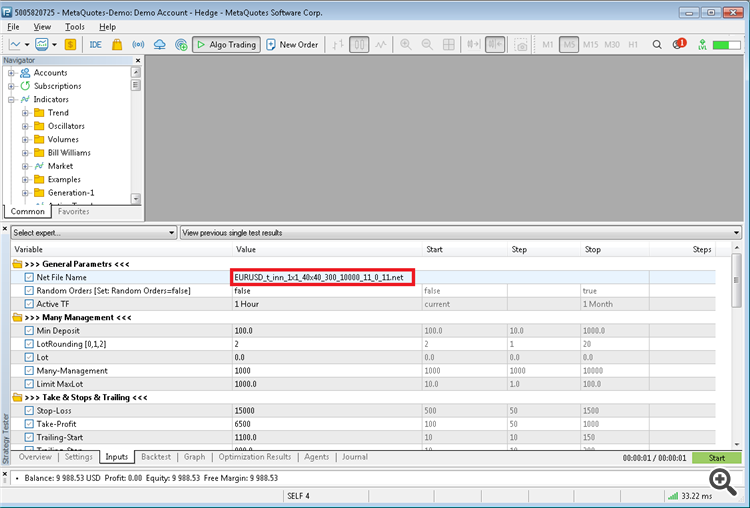Click the Market shopping bag icon
Viewport: 750px width, 508px height.
(117, 45)
